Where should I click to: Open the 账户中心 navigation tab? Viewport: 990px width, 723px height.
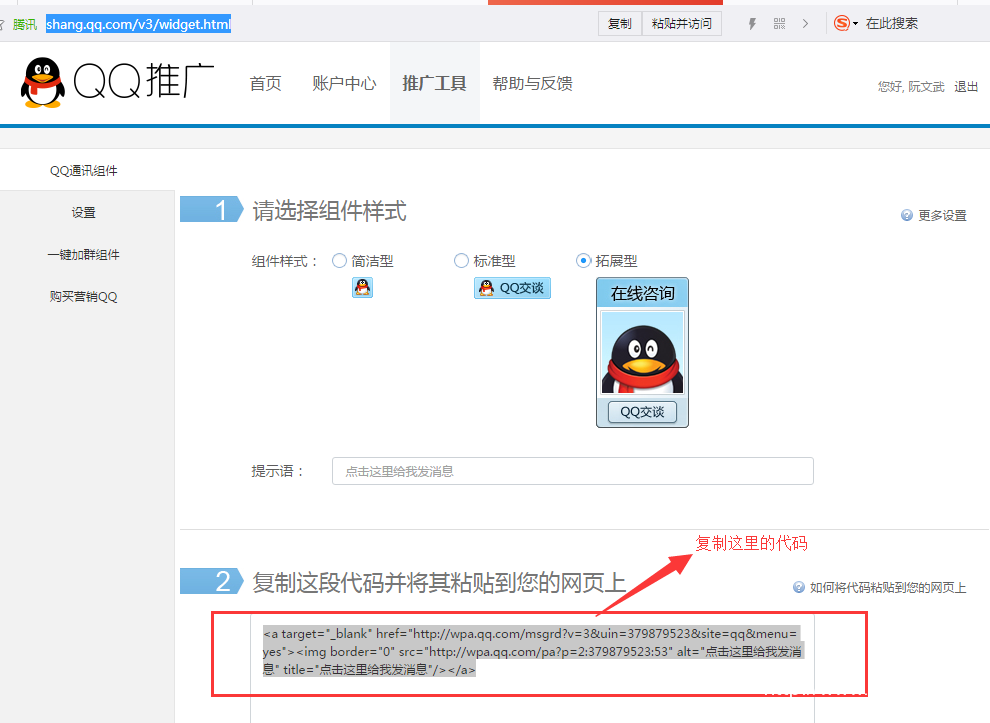344,83
